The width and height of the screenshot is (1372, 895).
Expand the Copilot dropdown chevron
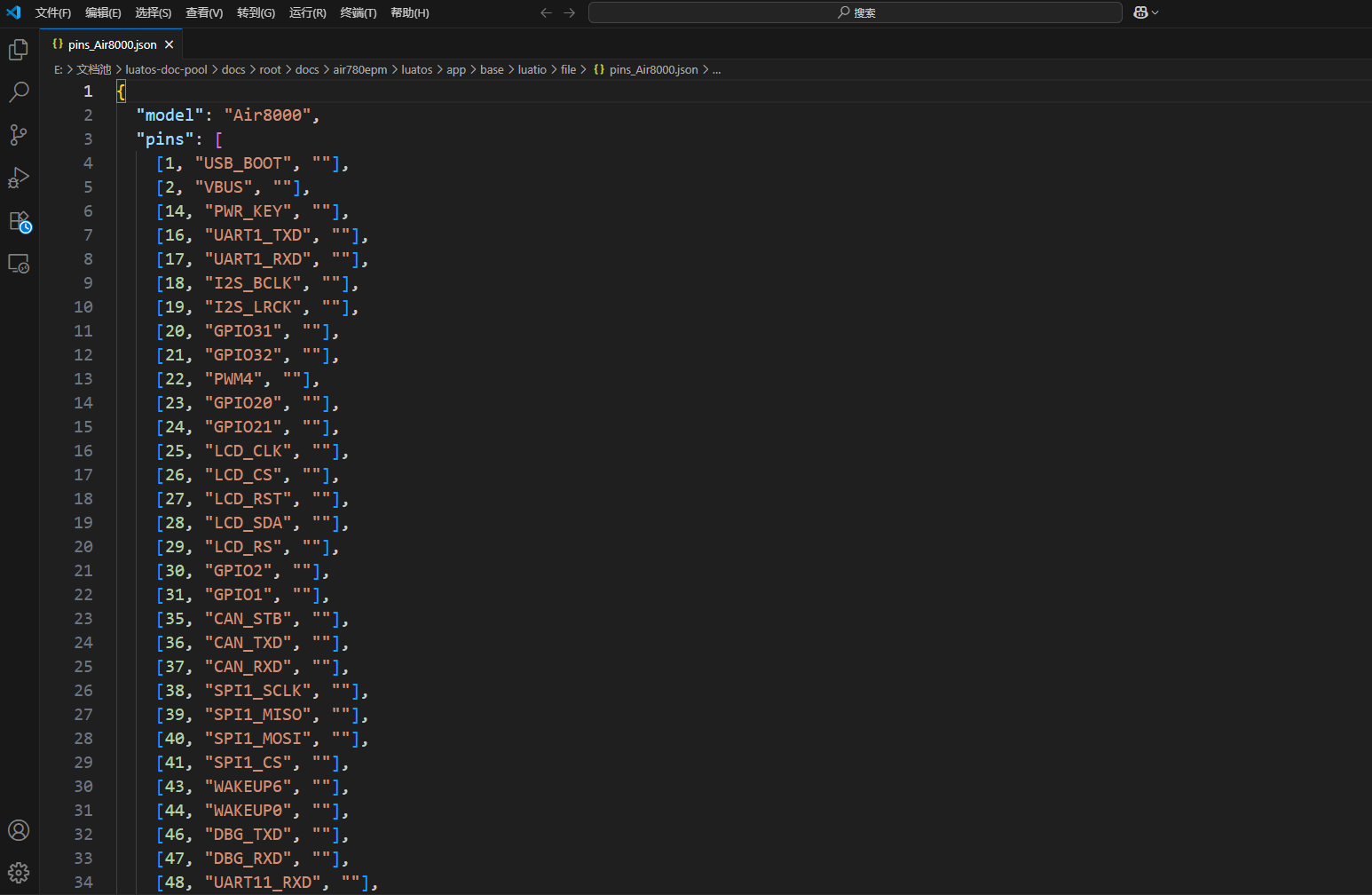tap(1155, 12)
